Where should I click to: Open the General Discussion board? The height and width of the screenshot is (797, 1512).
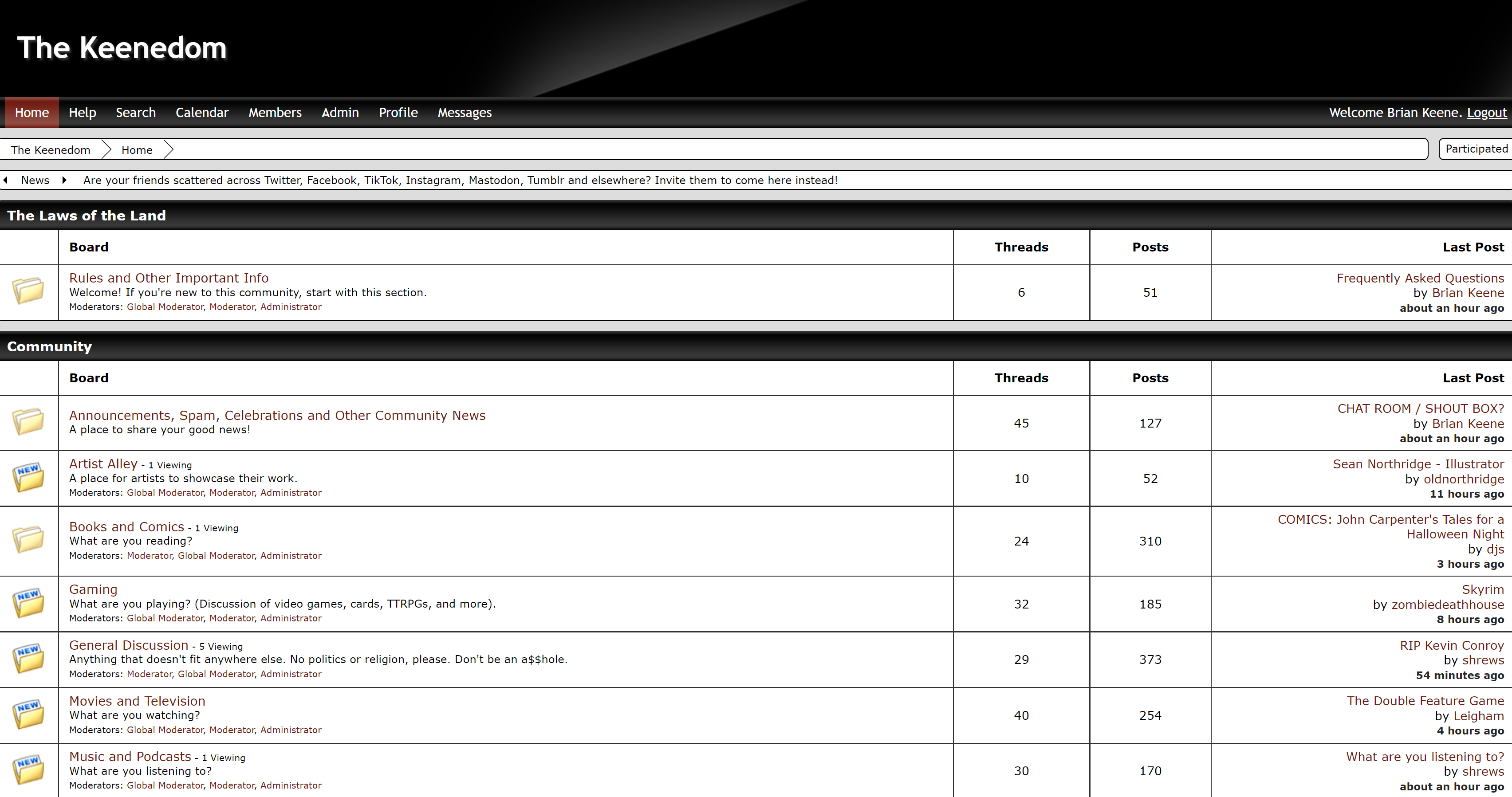[x=129, y=645]
